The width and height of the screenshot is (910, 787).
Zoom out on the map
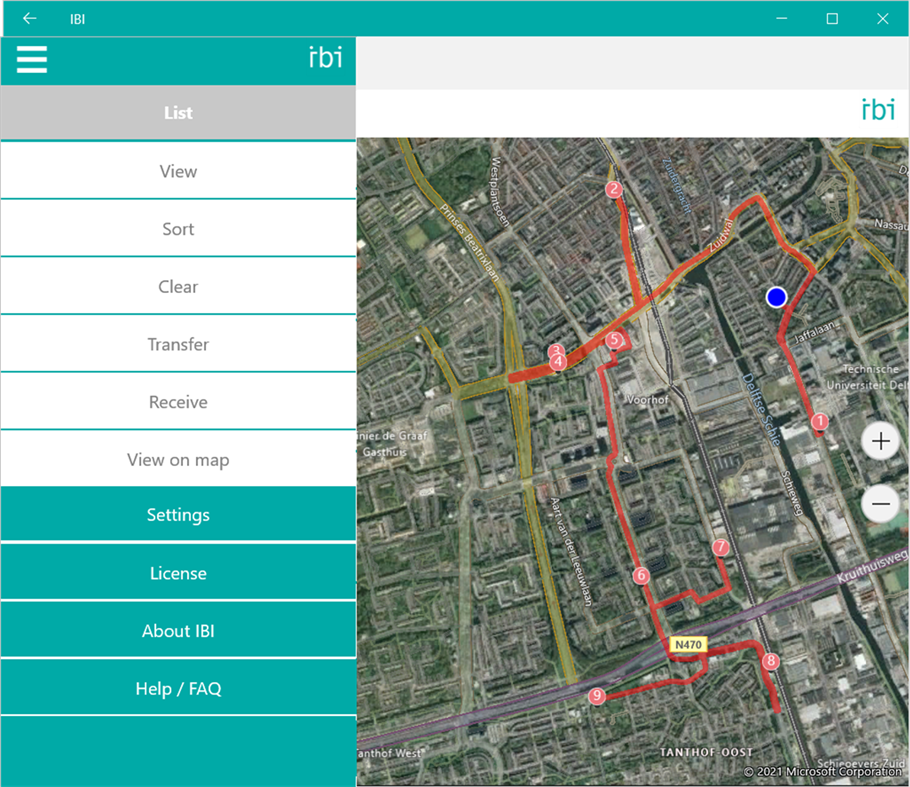click(880, 504)
